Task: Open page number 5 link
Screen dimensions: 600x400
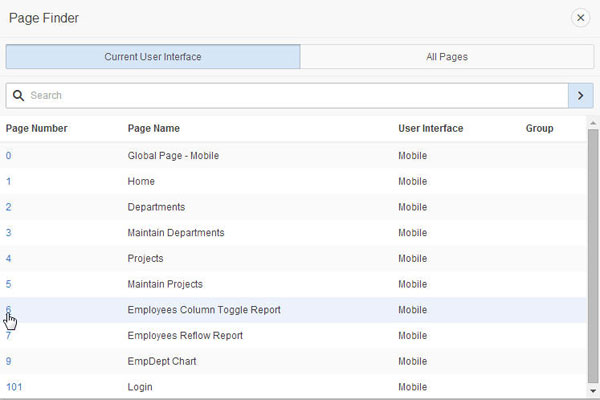Action: pos(9,284)
